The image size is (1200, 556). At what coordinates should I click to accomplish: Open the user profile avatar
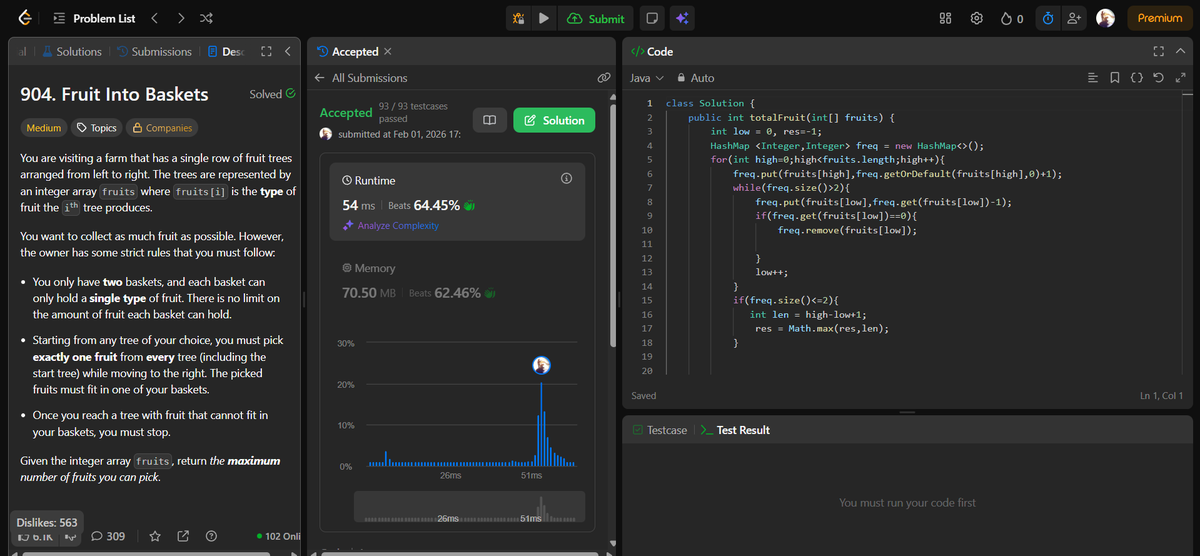pyautogui.click(x=1105, y=18)
